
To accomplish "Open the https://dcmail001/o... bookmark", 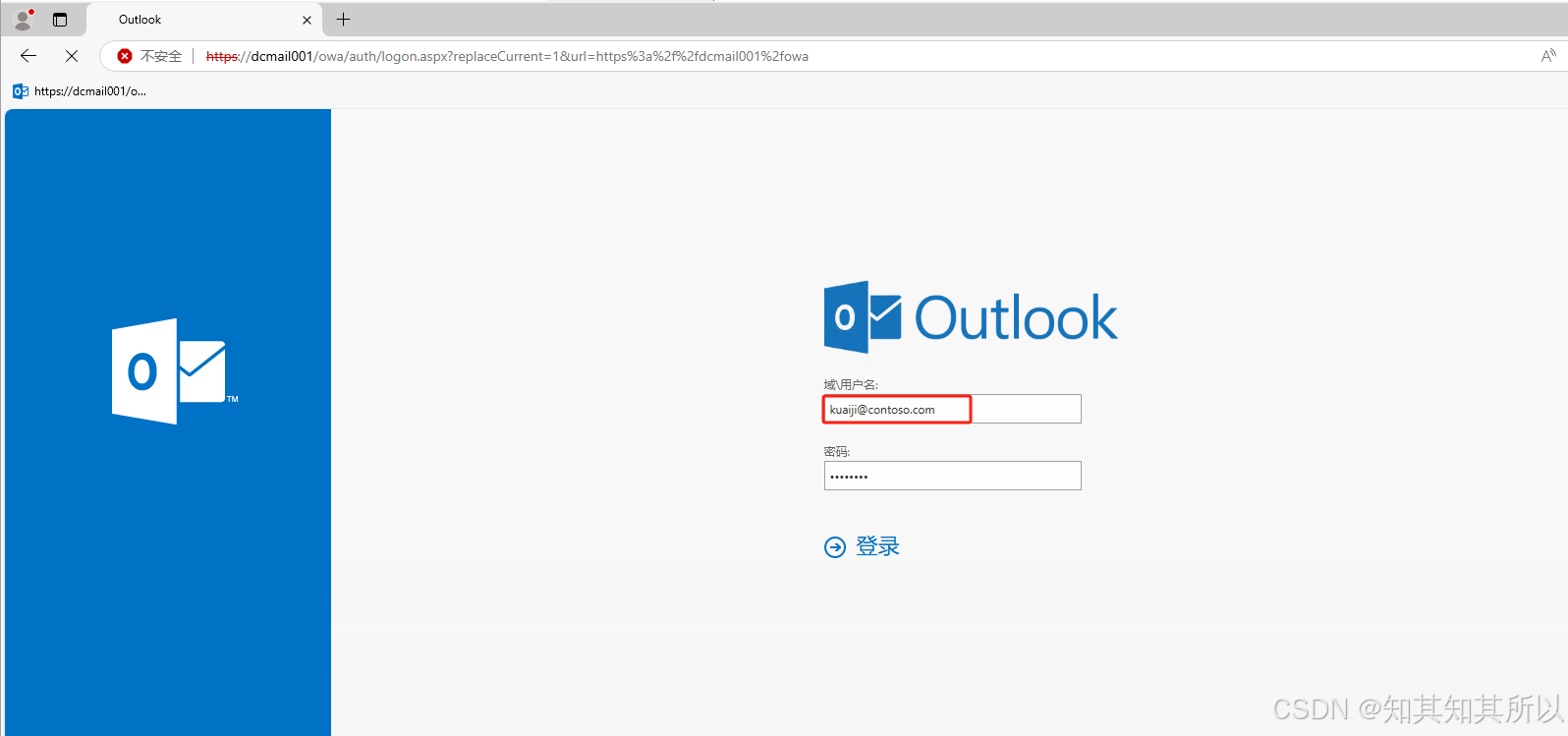I will (x=80, y=91).
